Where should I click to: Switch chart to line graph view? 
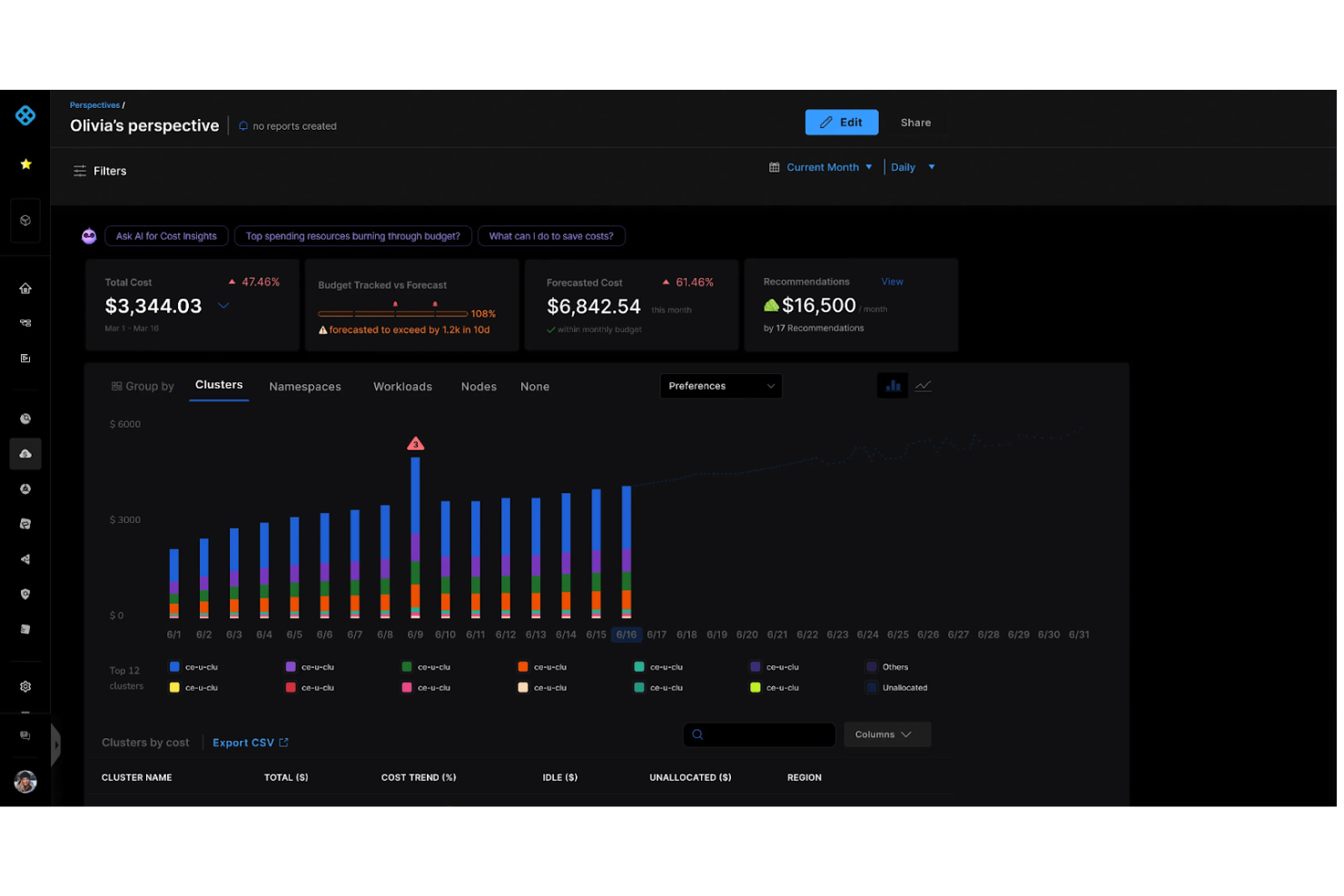click(x=923, y=385)
